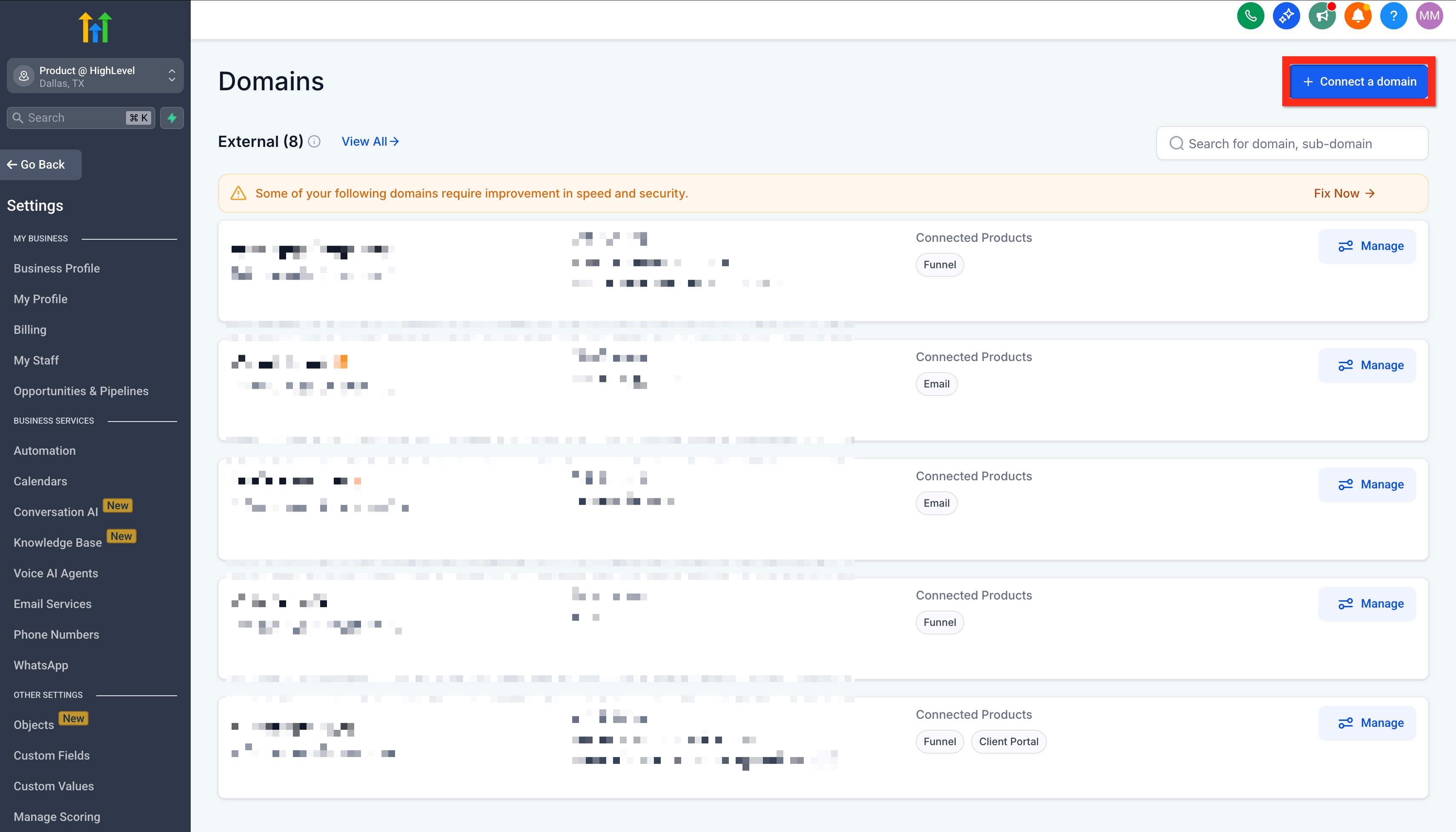The height and width of the screenshot is (832, 1456).
Task: Open the orange notifications bell
Action: click(x=1358, y=16)
